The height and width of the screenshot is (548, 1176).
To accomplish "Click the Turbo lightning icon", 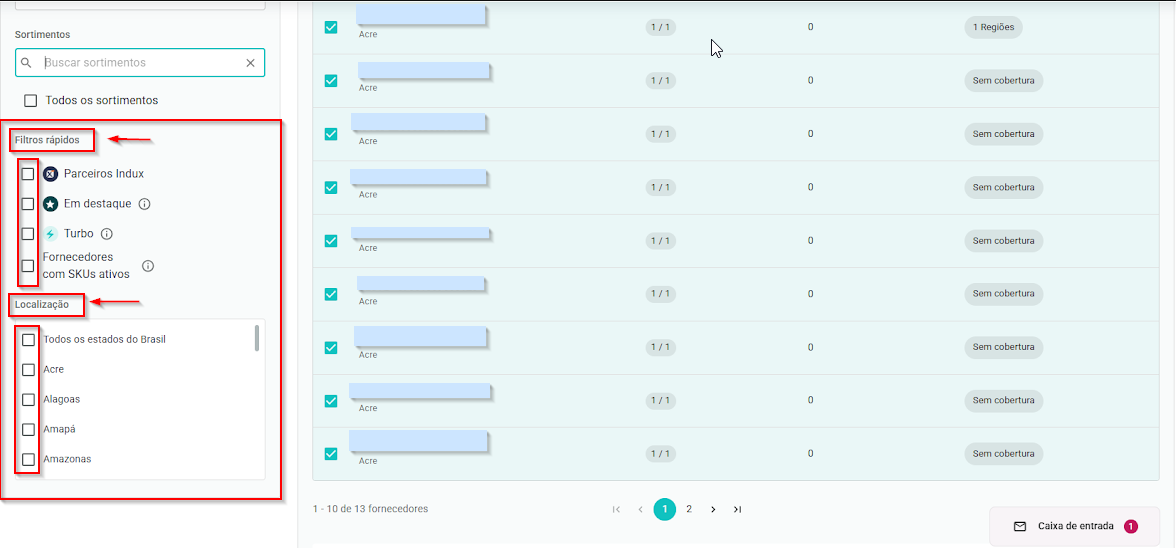I will click(x=51, y=234).
